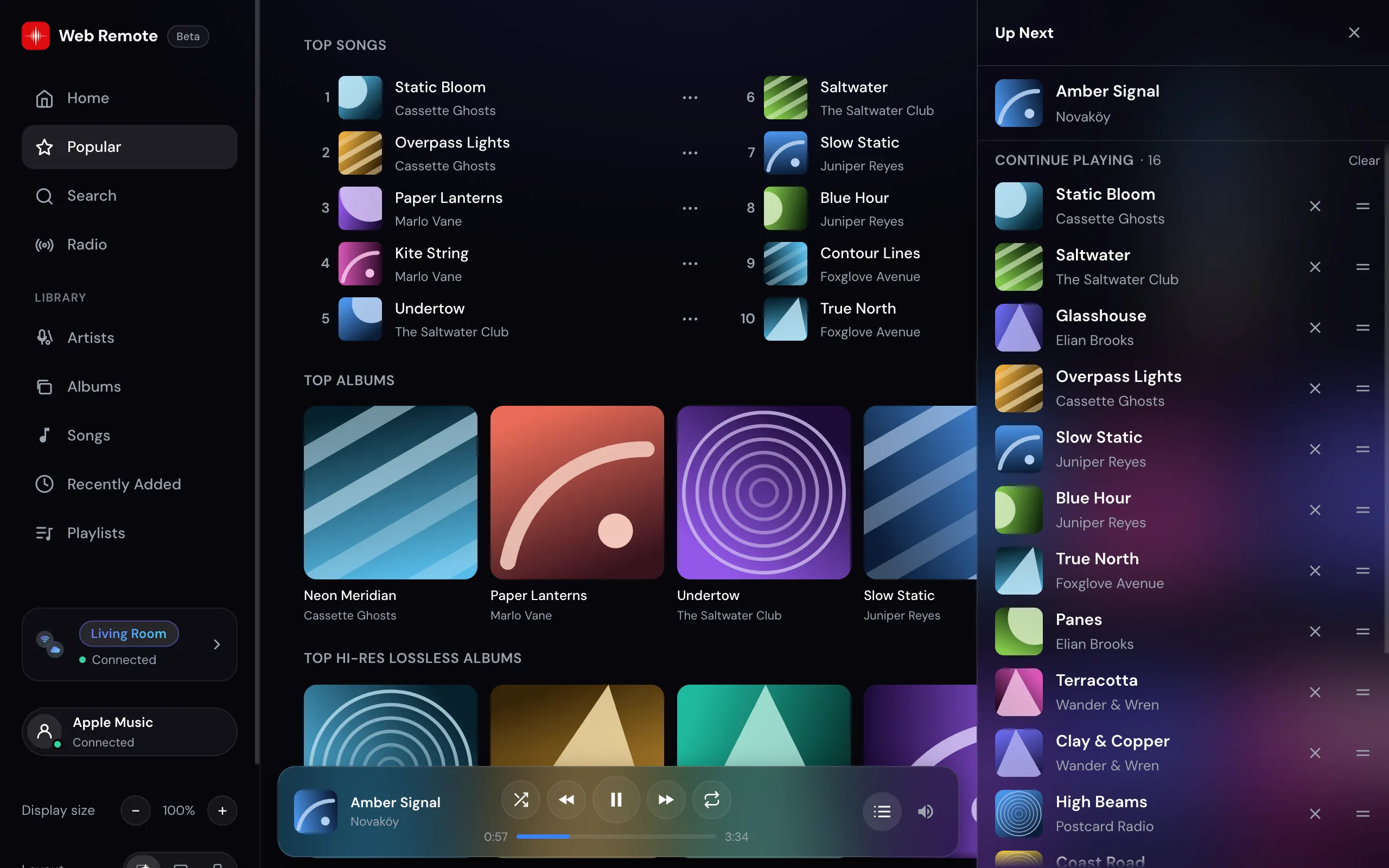1389x868 pixels.
Task: Open the Undertow album cover
Action: (763, 493)
